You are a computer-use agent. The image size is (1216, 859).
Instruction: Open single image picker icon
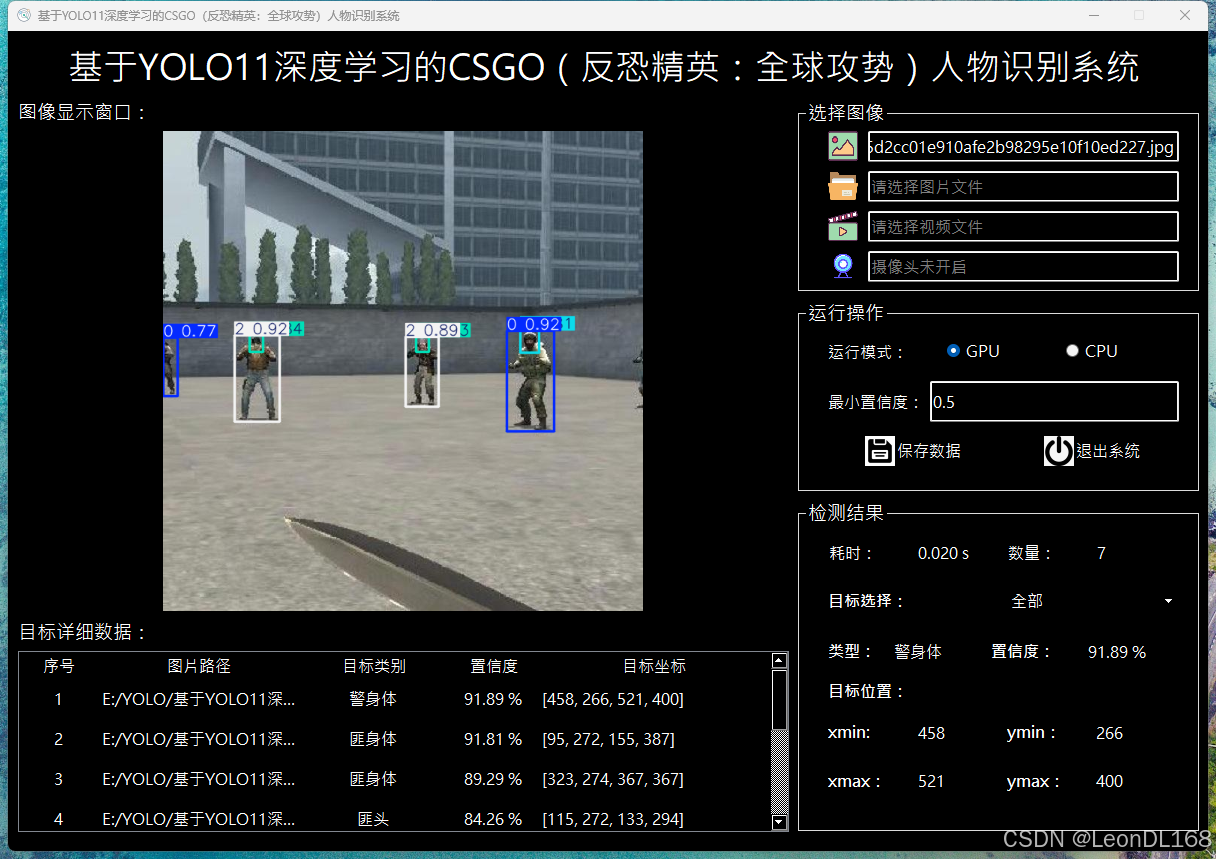[x=843, y=147]
